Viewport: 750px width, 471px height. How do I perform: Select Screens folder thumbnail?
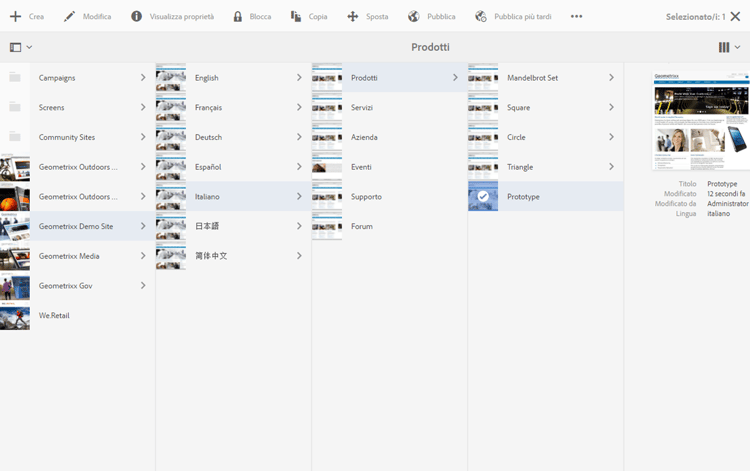(x=15, y=107)
